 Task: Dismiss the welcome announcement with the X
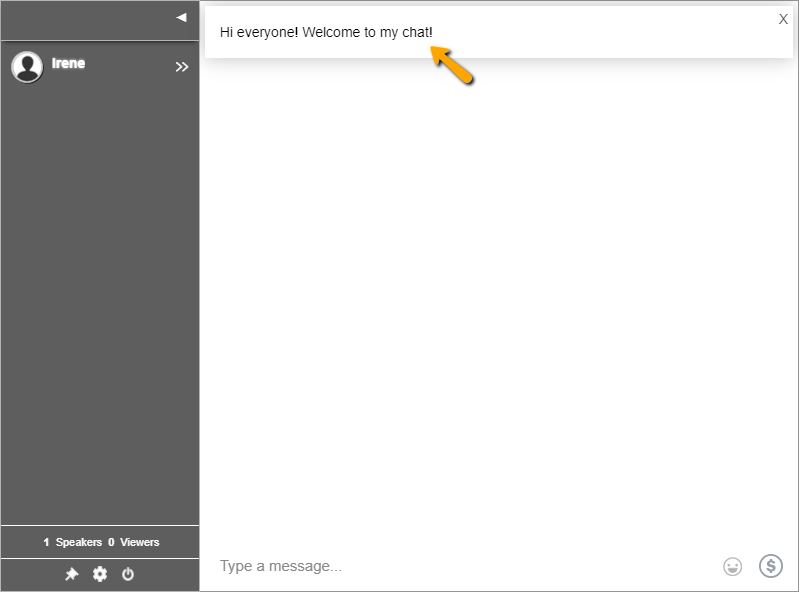[783, 19]
